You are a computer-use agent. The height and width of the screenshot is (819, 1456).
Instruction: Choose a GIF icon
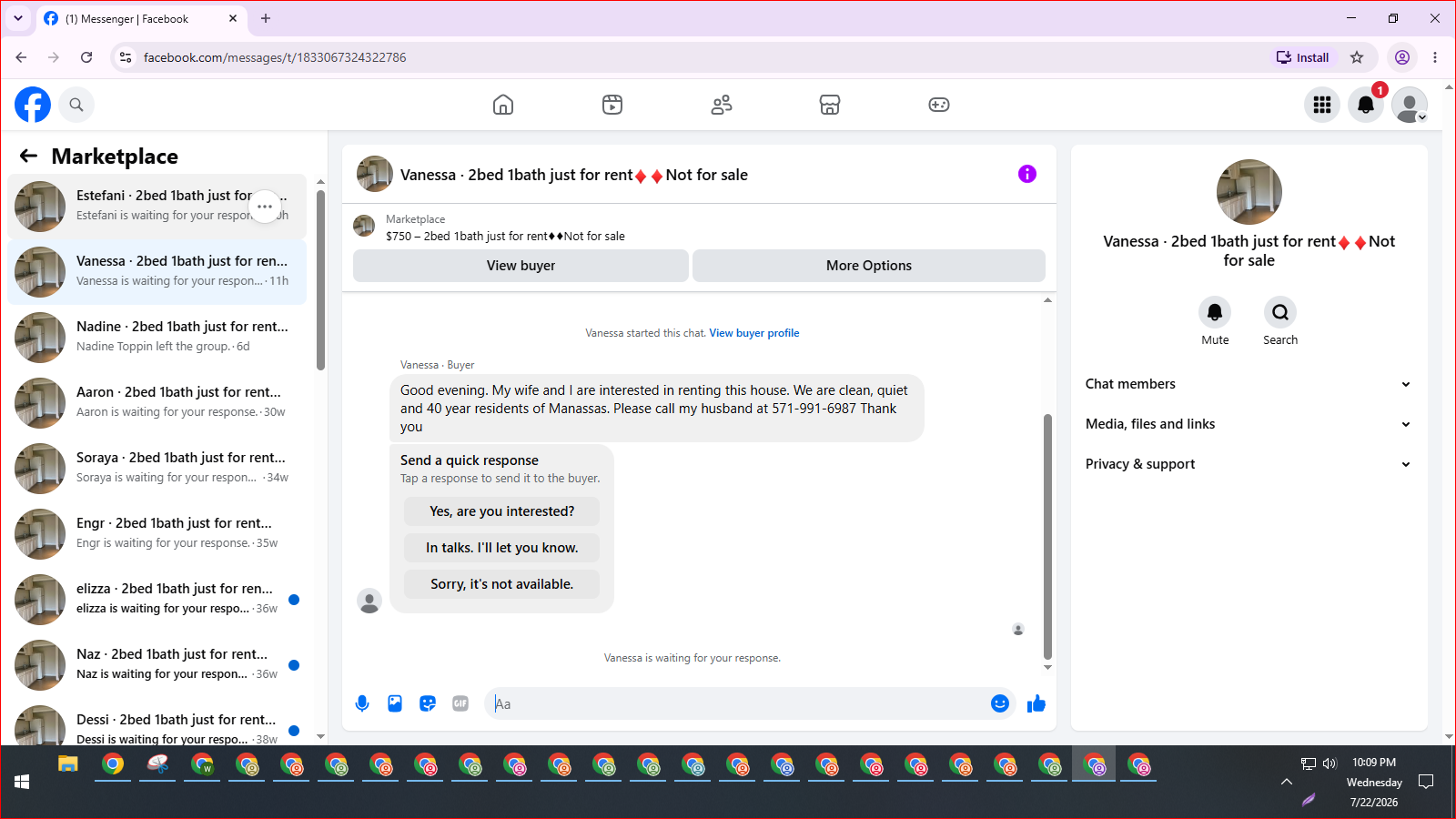(460, 703)
